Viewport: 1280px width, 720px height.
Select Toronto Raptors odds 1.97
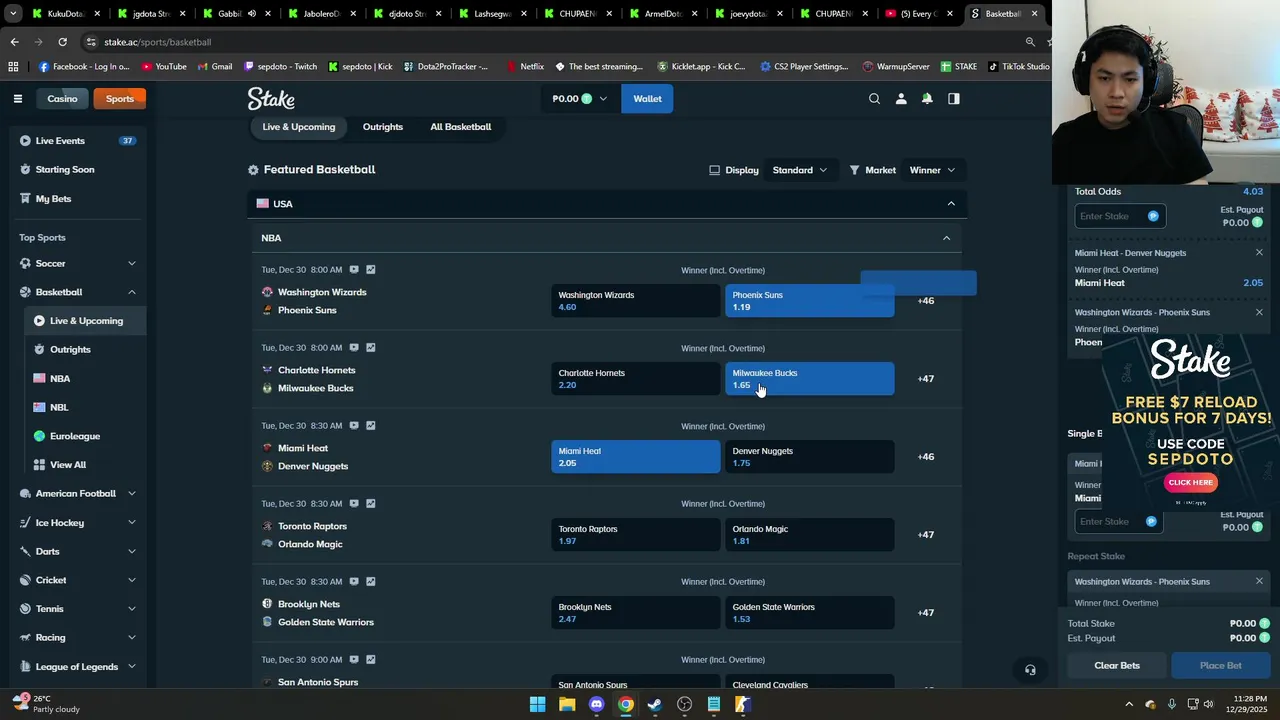(635, 535)
